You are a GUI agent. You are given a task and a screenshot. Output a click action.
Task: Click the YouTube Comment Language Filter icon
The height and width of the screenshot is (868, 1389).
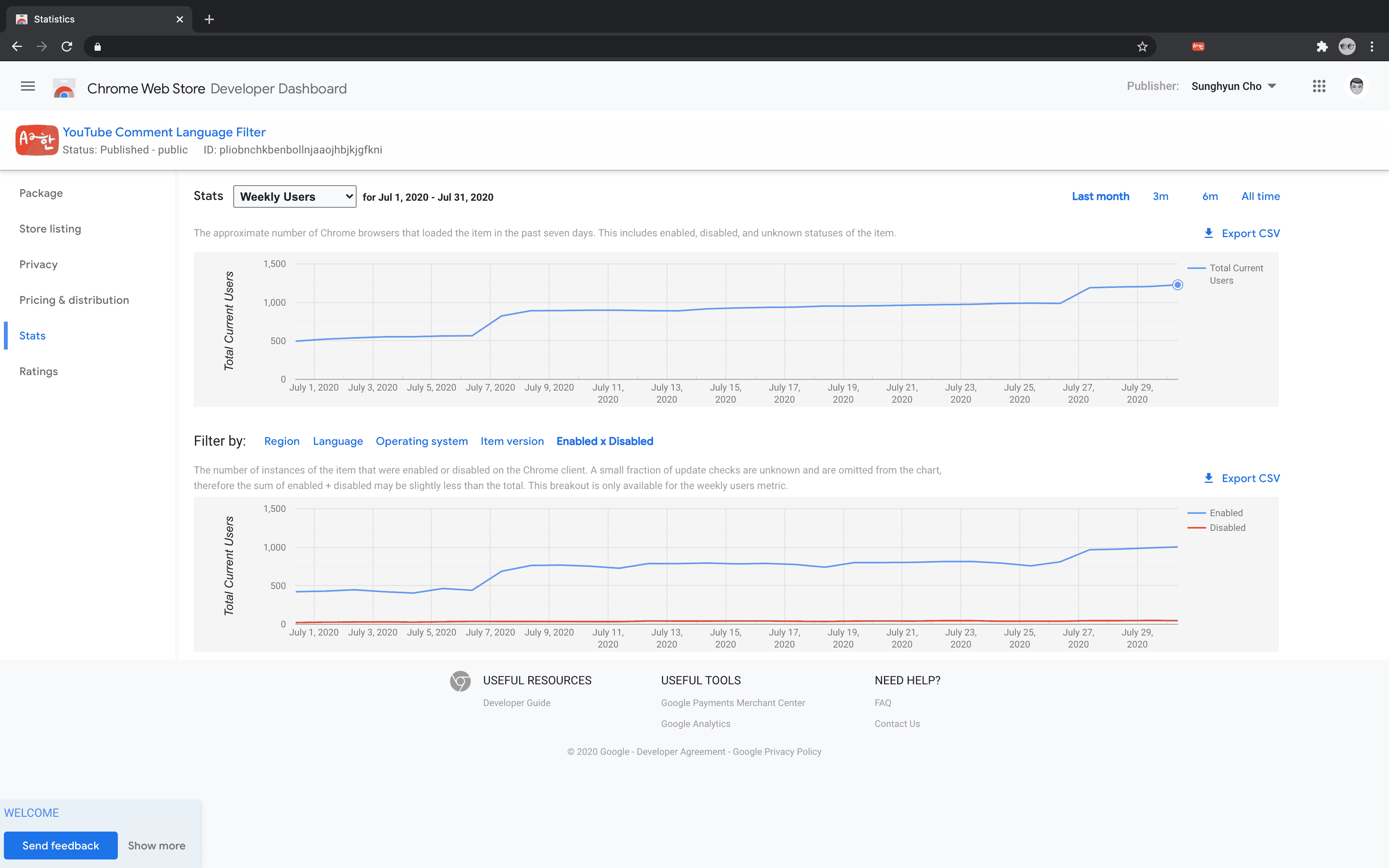click(37, 140)
